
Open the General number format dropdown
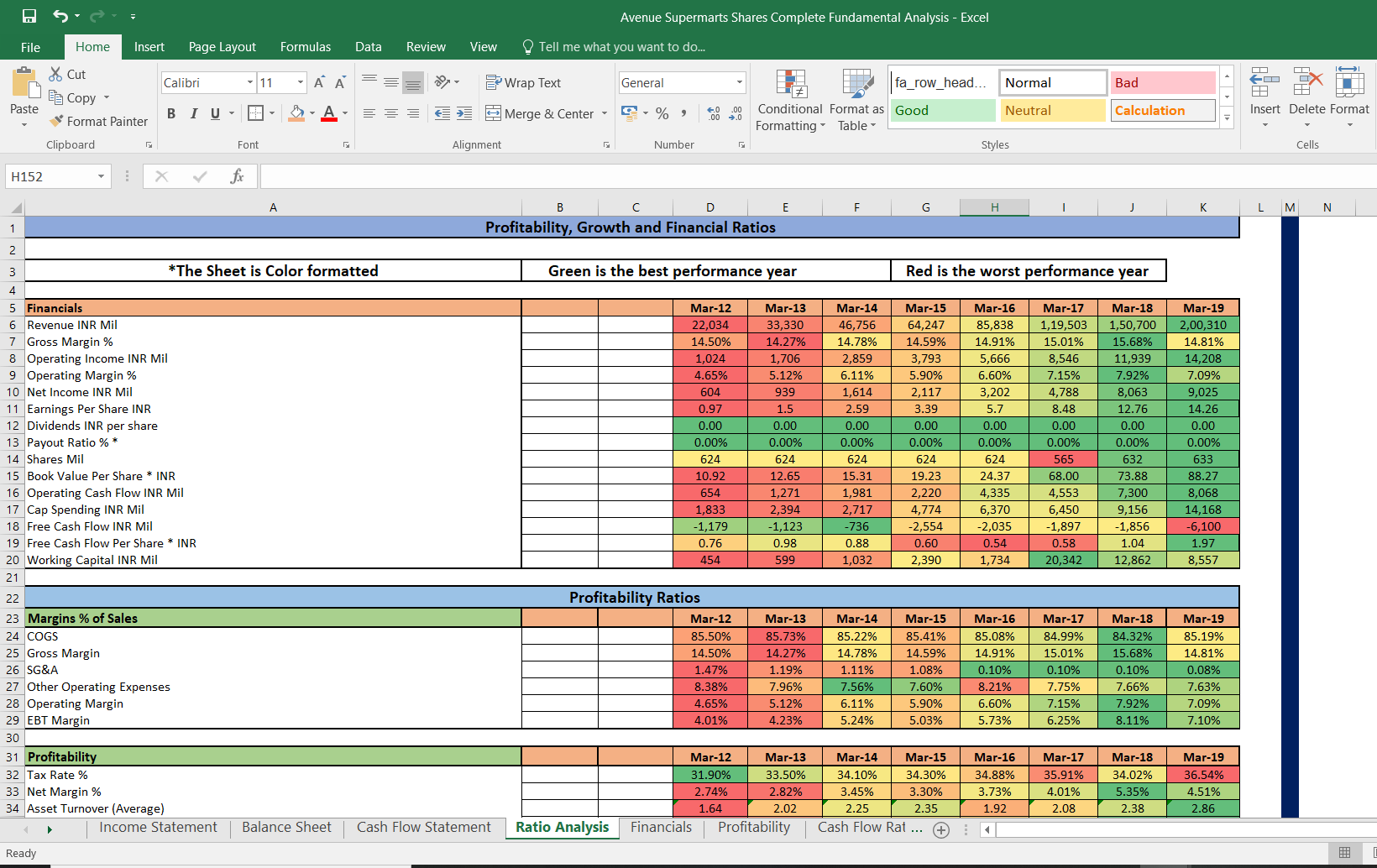[740, 82]
